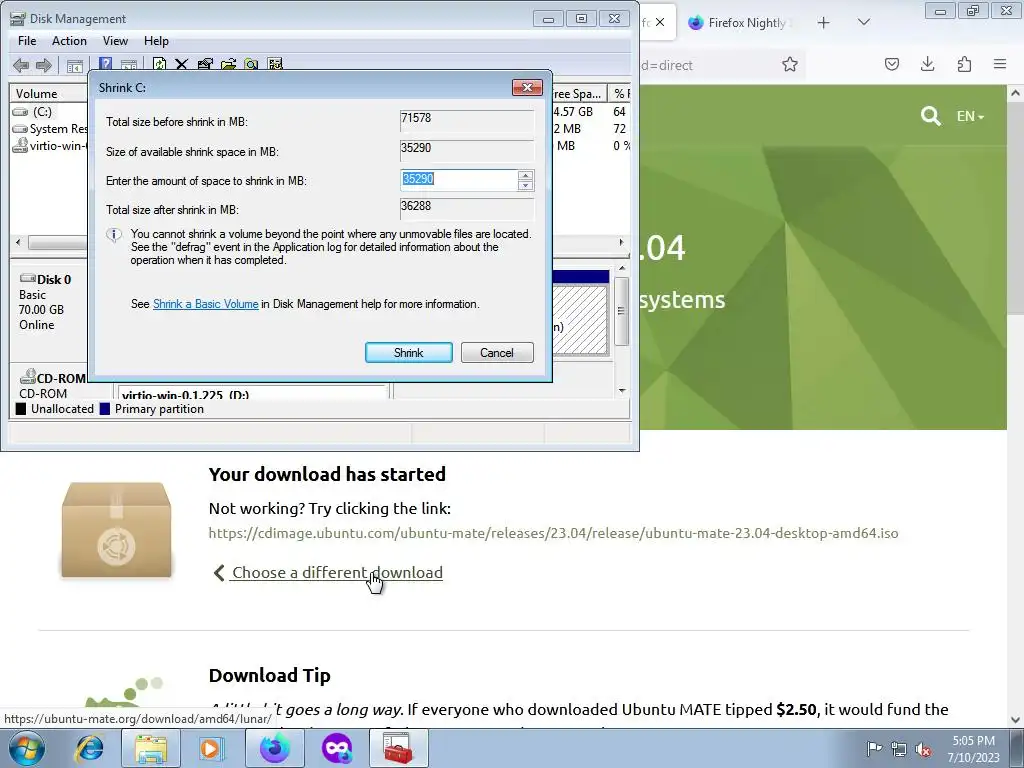This screenshot has width=1024, height=768.
Task: Open the Firefox hamburger application menu
Action: point(1000,64)
